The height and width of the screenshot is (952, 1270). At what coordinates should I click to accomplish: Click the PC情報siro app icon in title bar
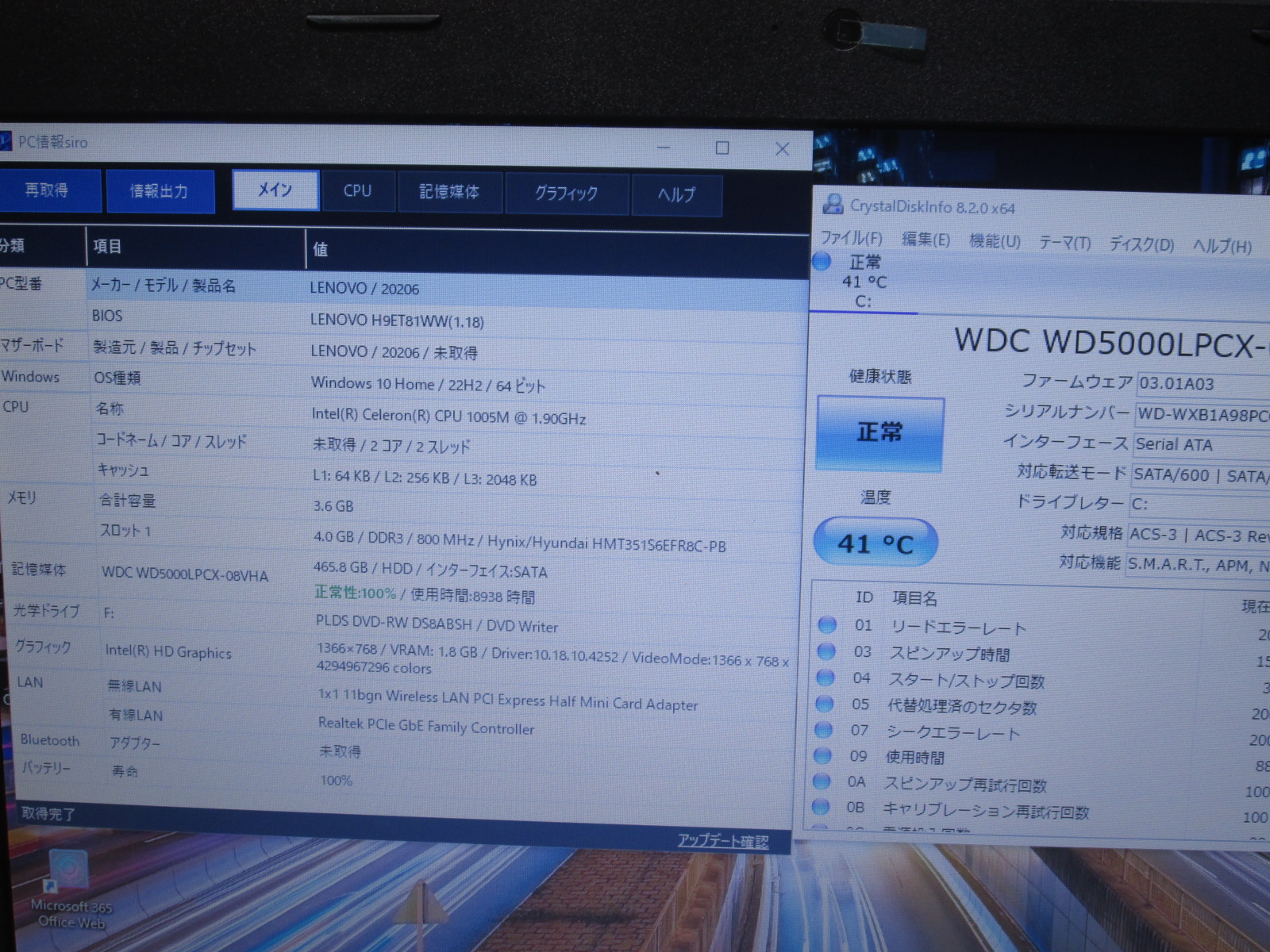click(x=5, y=141)
